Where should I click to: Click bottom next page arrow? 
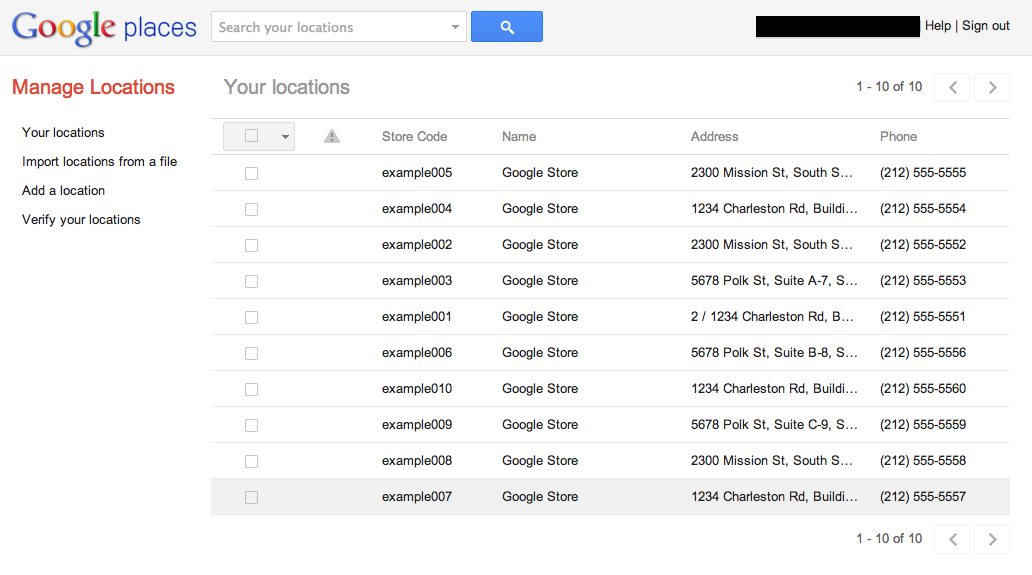click(992, 539)
